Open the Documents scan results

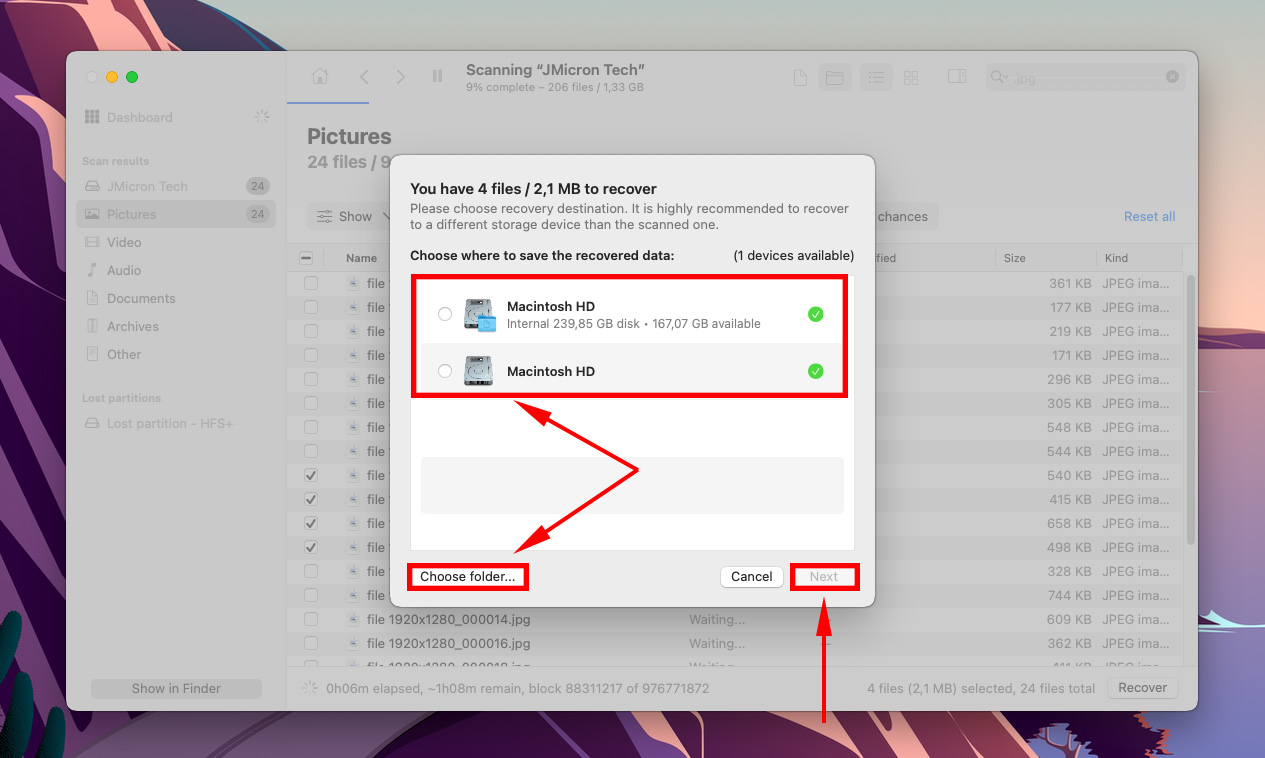[140, 298]
